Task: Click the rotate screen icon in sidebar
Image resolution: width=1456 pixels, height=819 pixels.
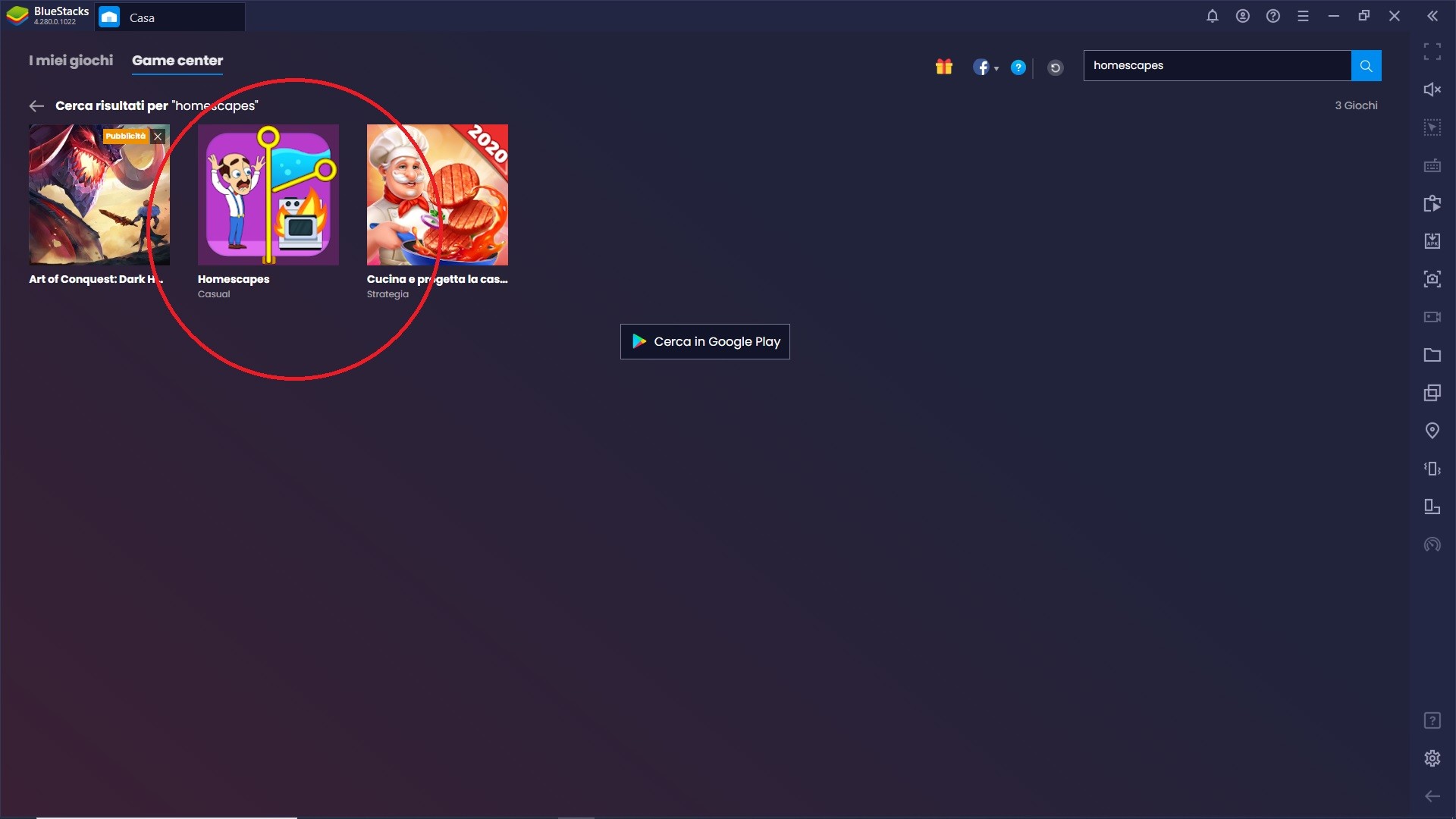Action: [1432, 507]
